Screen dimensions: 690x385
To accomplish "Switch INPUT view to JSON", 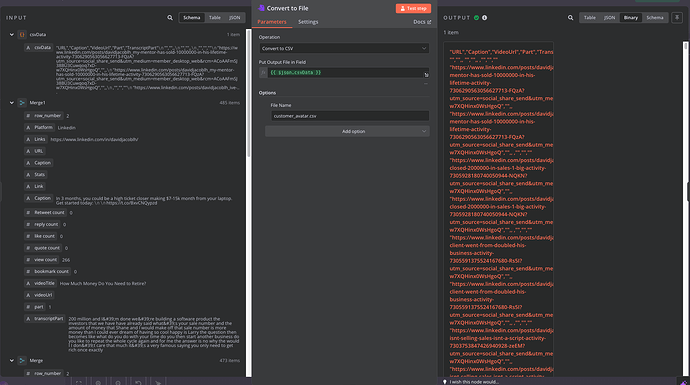I will (x=235, y=18).
